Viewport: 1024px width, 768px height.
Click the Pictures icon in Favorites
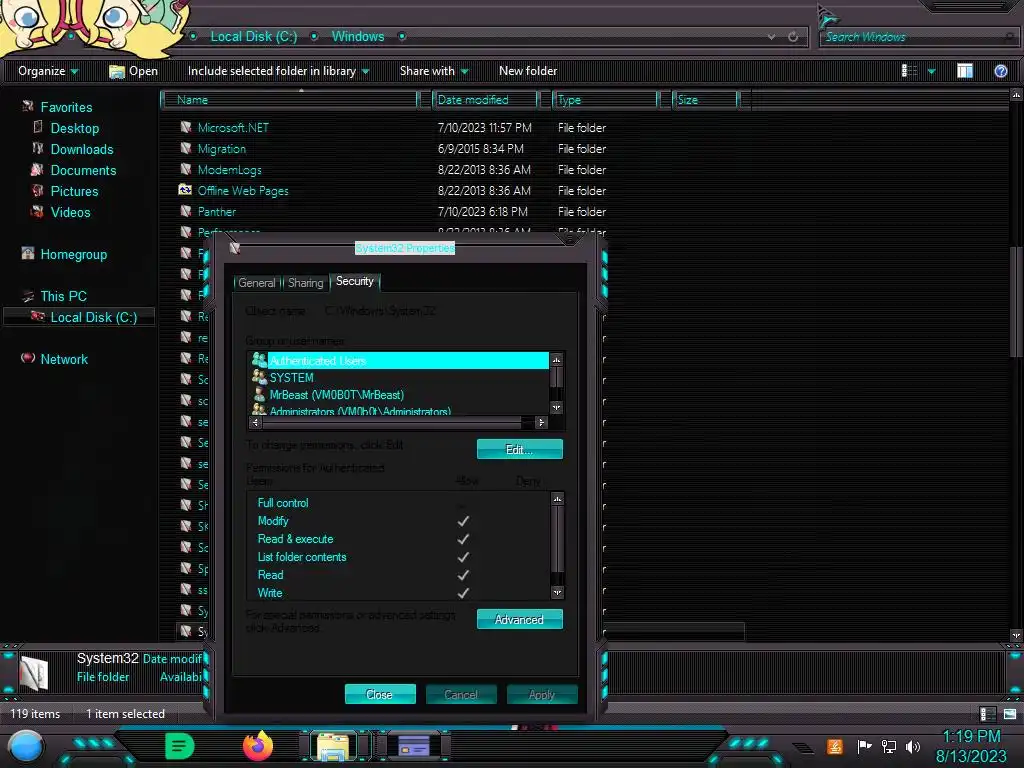click(x=38, y=191)
